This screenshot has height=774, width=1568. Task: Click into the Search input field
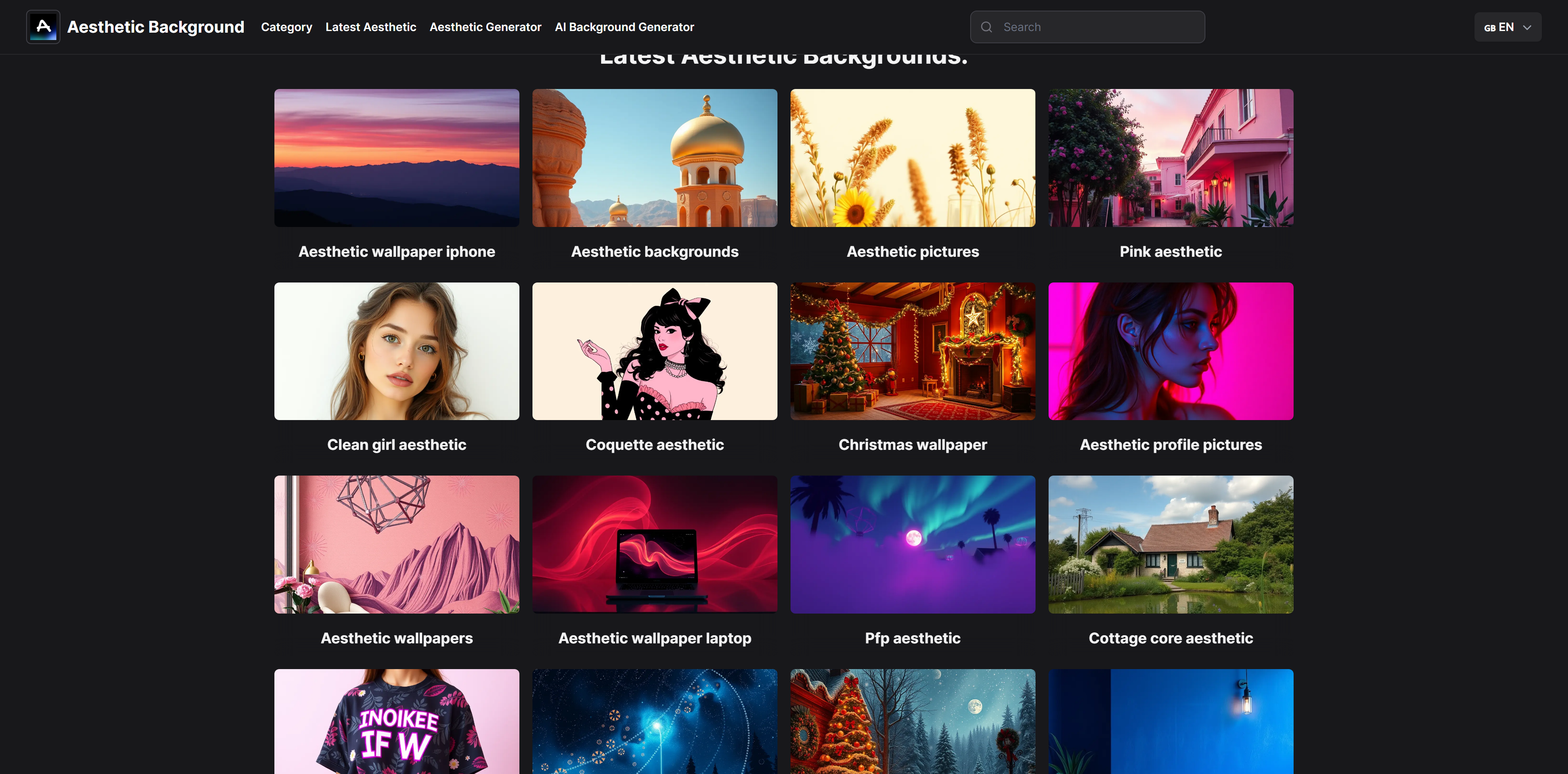tap(1087, 27)
